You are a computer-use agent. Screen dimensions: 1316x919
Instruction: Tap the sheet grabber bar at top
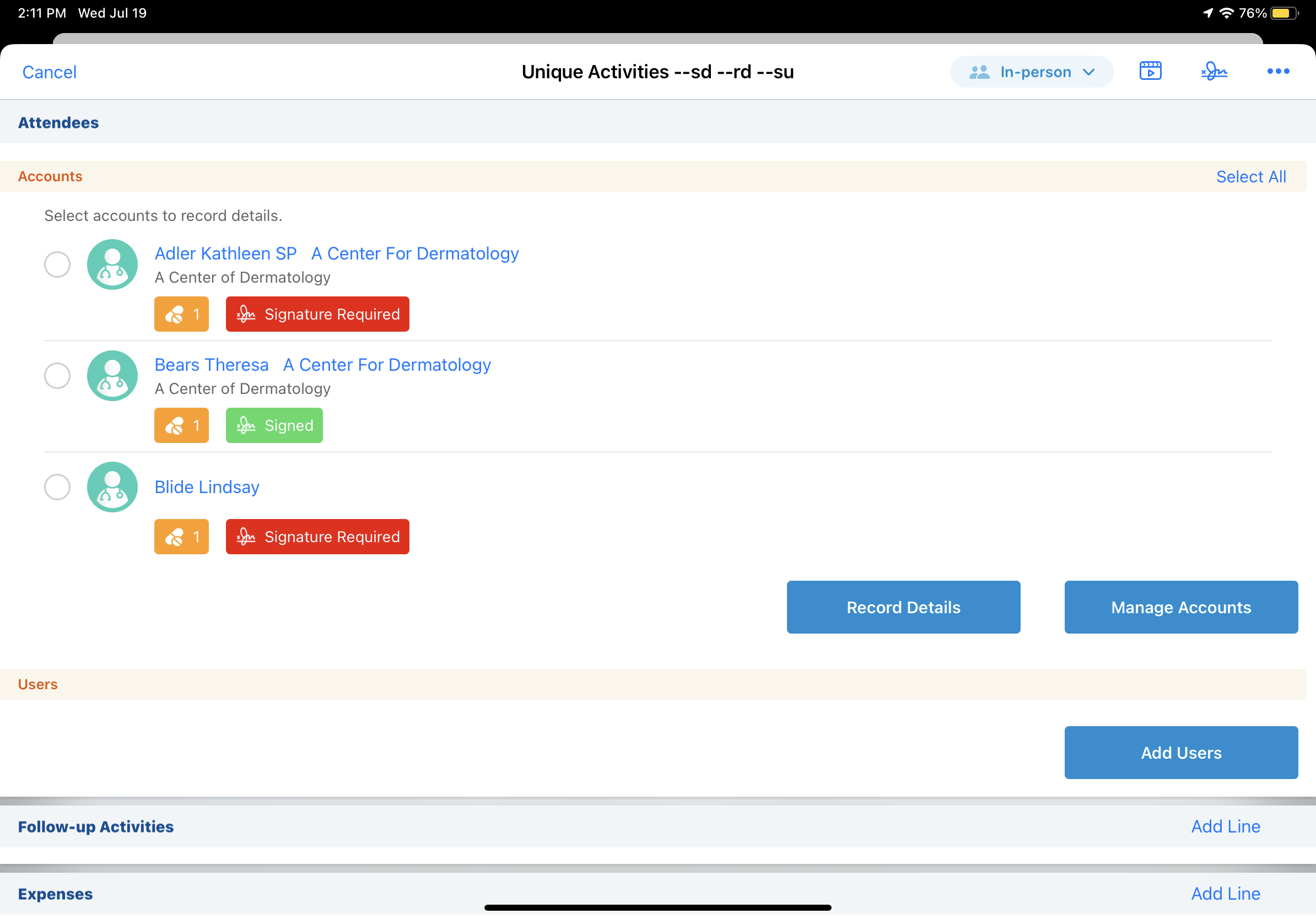click(657, 39)
